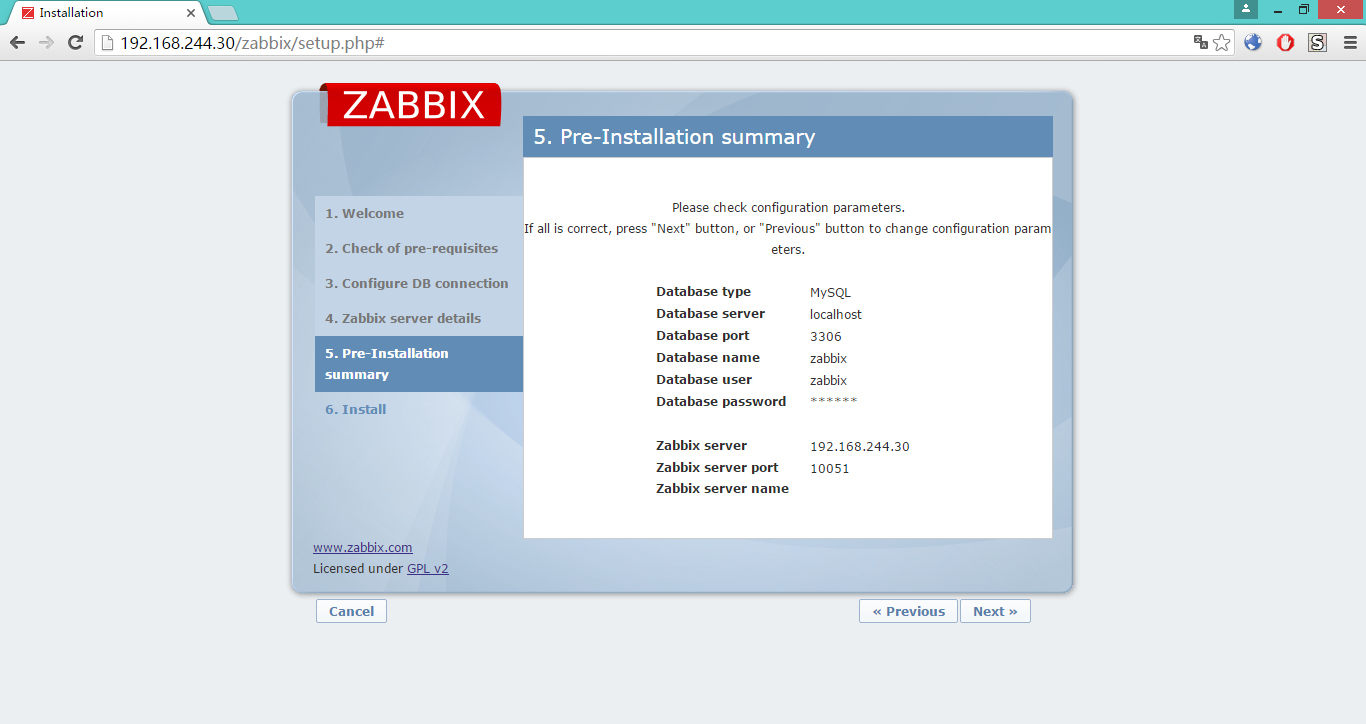The height and width of the screenshot is (724, 1366).
Task: Click the Database user label
Action: coord(704,379)
